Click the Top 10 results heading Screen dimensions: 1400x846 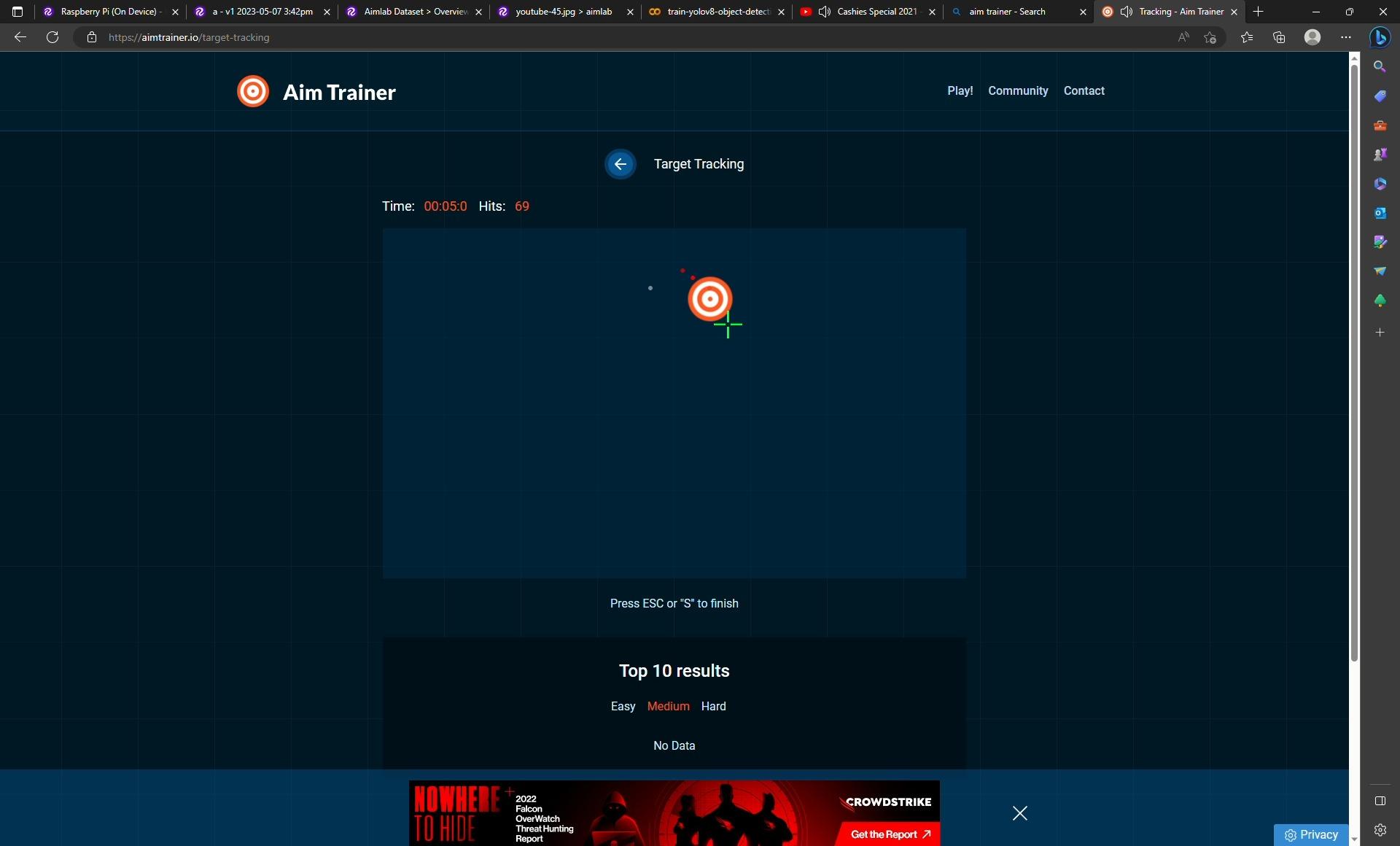pyautogui.click(x=674, y=671)
